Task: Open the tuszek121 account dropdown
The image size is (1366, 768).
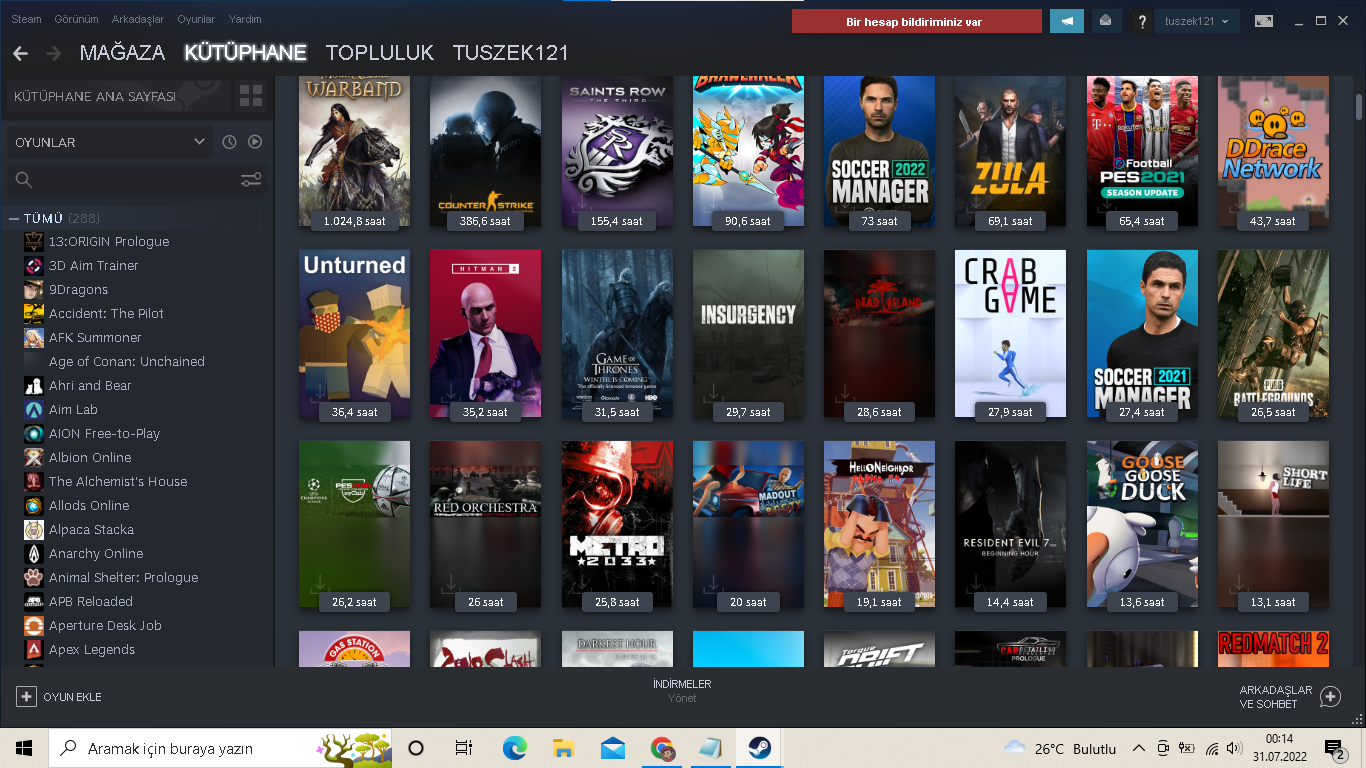Action: pos(1198,21)
